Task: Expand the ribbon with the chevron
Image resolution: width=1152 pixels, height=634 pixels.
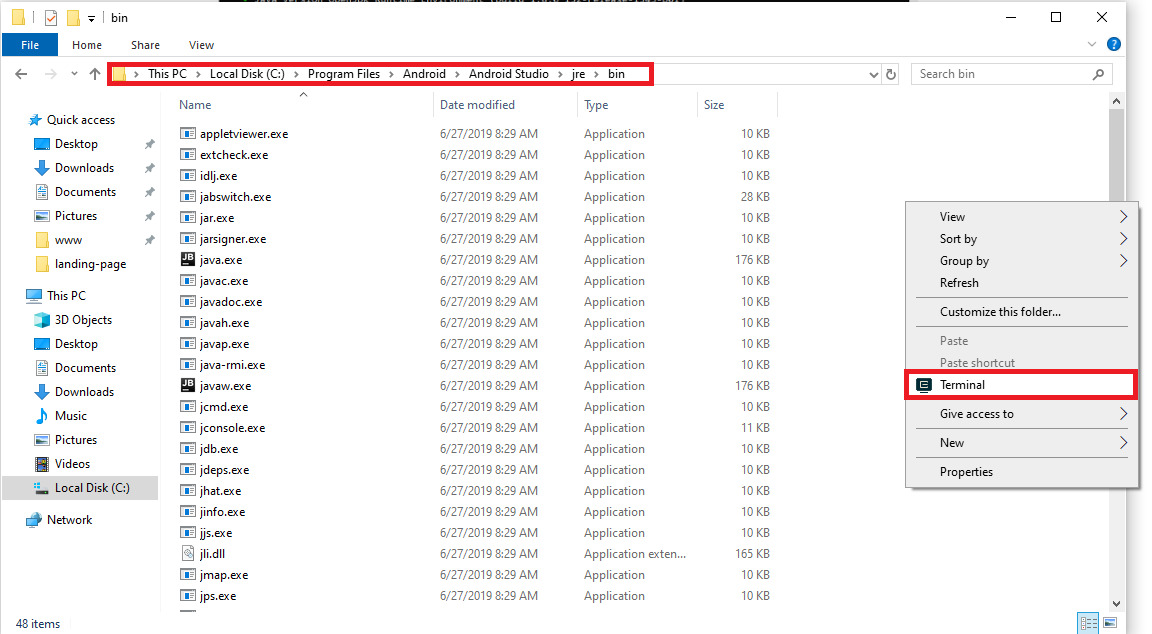Action: pyautogui.click(x=1092, y=45)
